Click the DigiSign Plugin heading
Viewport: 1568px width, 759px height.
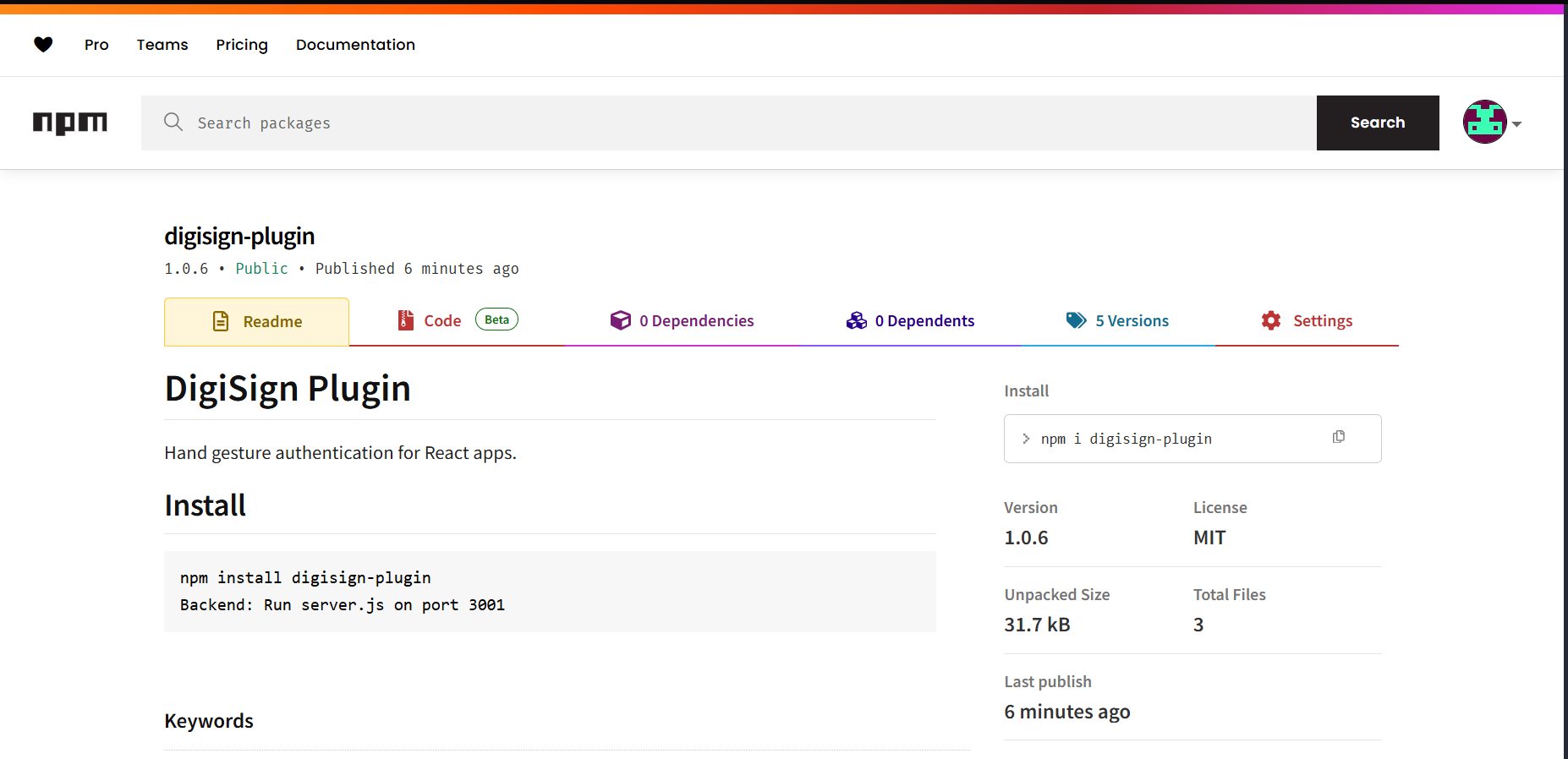coord(288,389)
